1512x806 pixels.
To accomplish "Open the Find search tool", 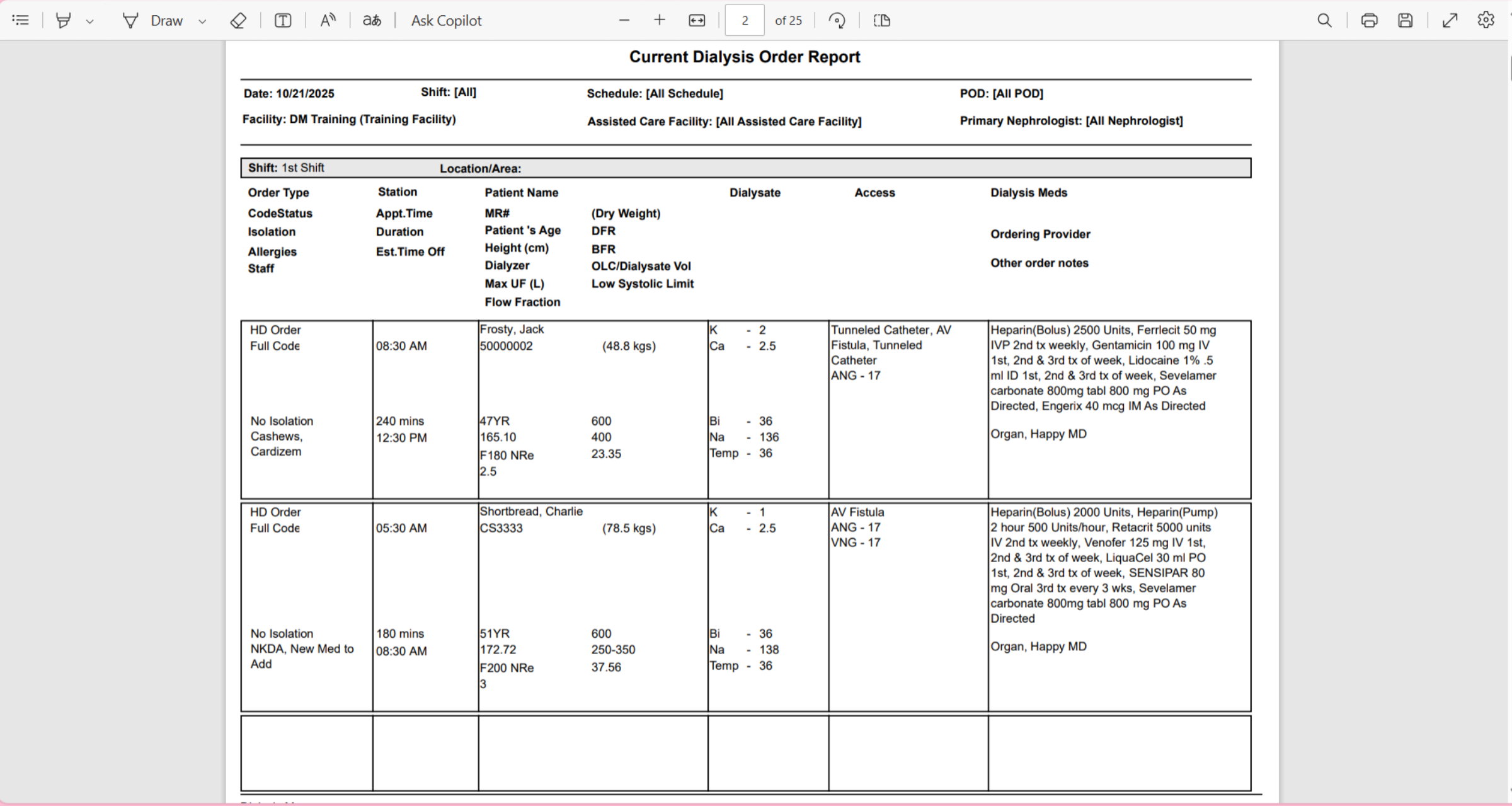I will pos(1324,20).
